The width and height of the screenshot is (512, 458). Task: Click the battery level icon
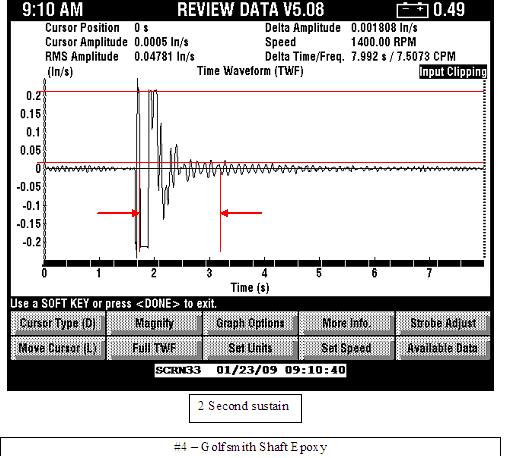[x=413, y=10]
